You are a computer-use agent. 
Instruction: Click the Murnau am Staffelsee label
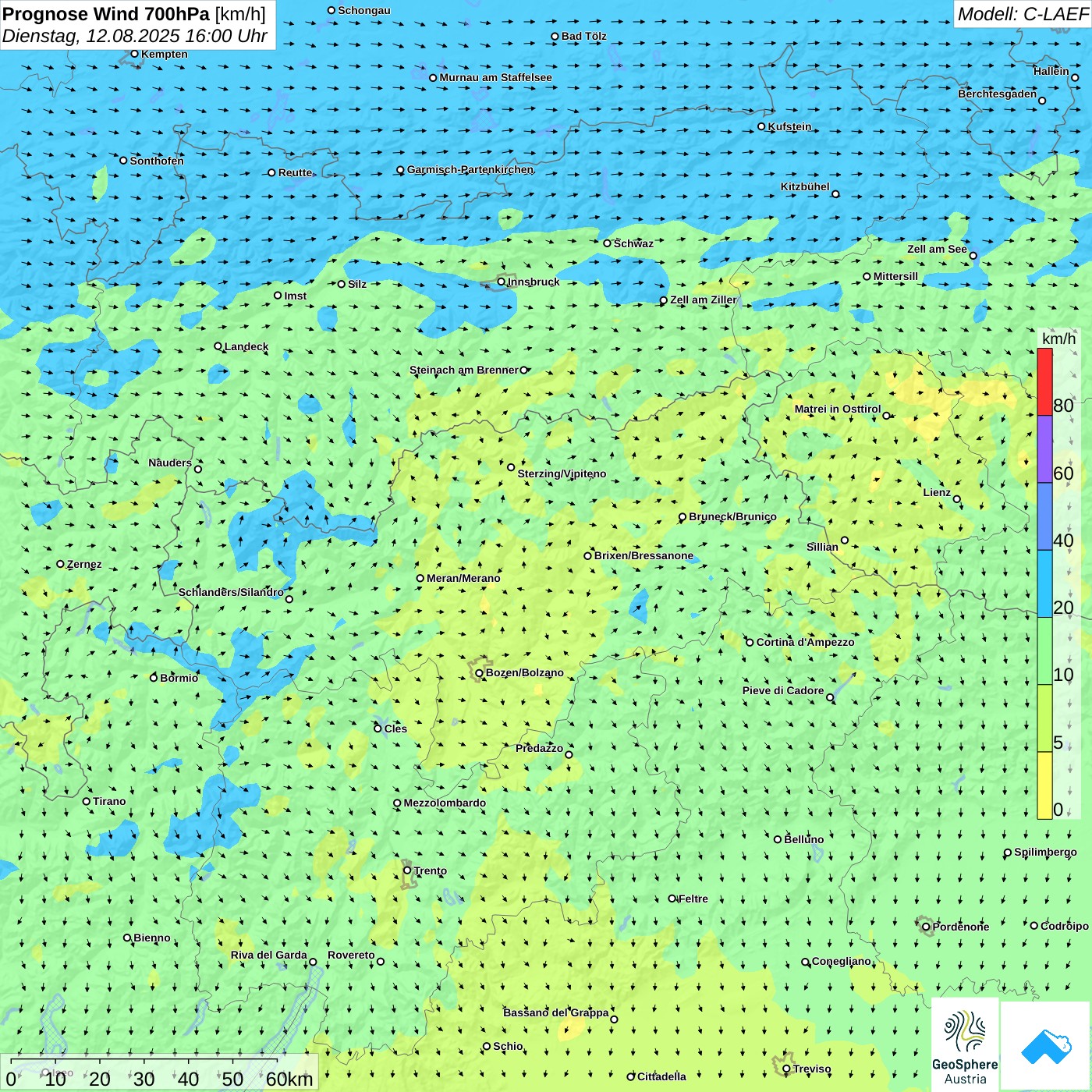[495, 77]
